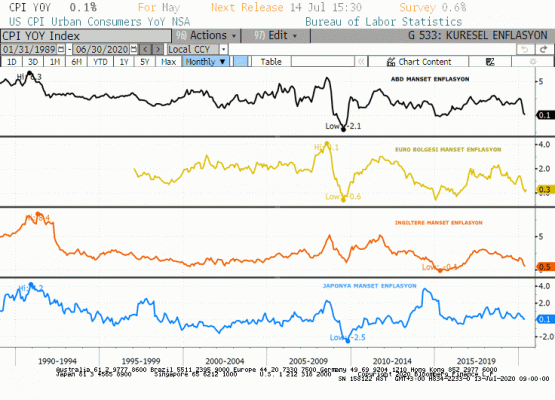Viewport: 555px width, 400px height.
Task: Click the US low -2.1 marker point
Action: (x=343, y=130)
